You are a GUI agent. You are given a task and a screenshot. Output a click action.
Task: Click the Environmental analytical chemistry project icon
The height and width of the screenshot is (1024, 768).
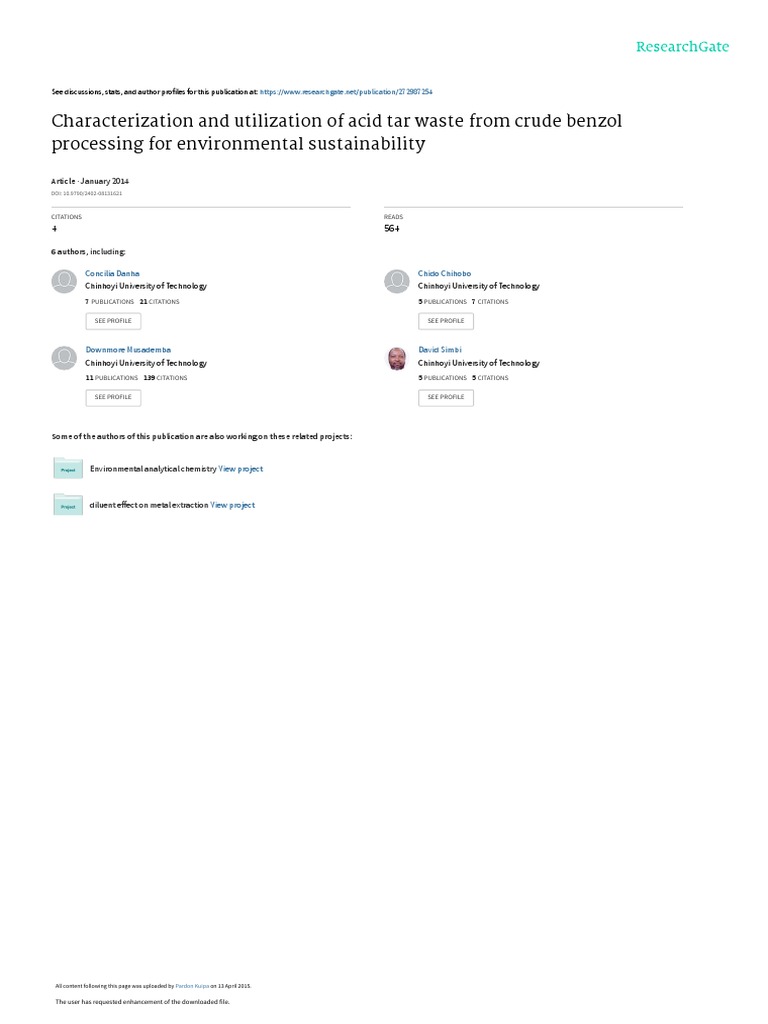click(67, 468)
